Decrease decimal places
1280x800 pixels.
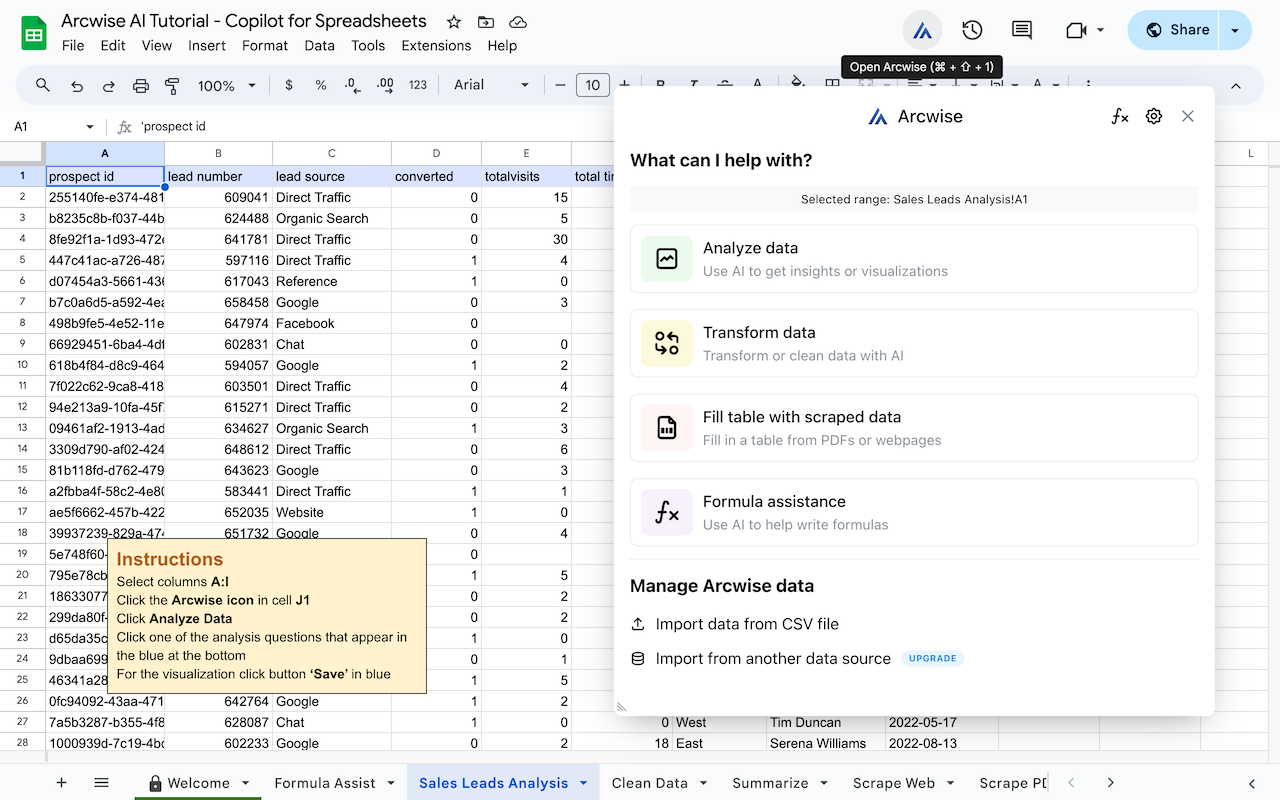(x=352, y=85)
